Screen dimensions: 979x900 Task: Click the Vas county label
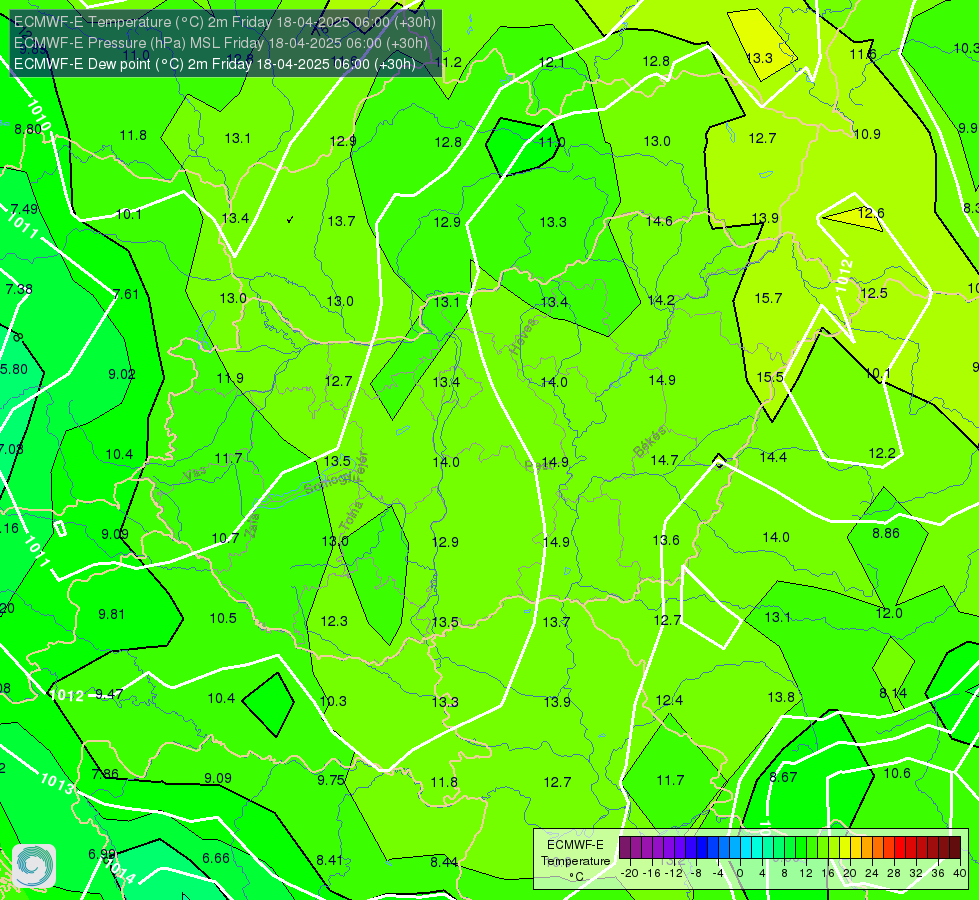[195, 475]
